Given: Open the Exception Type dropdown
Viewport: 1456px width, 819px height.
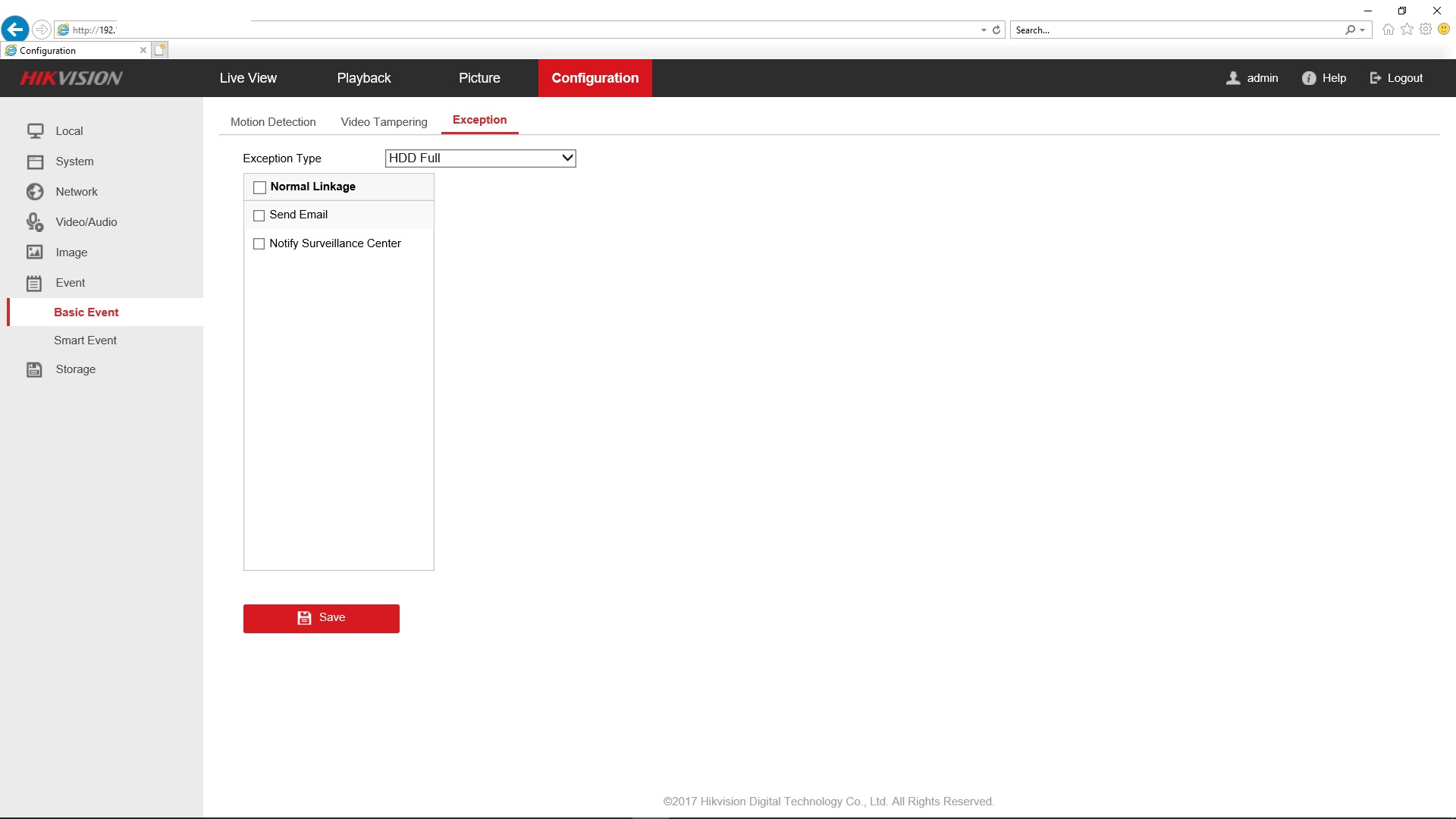Looking at the screenshot, I should (x=481, y=158).
